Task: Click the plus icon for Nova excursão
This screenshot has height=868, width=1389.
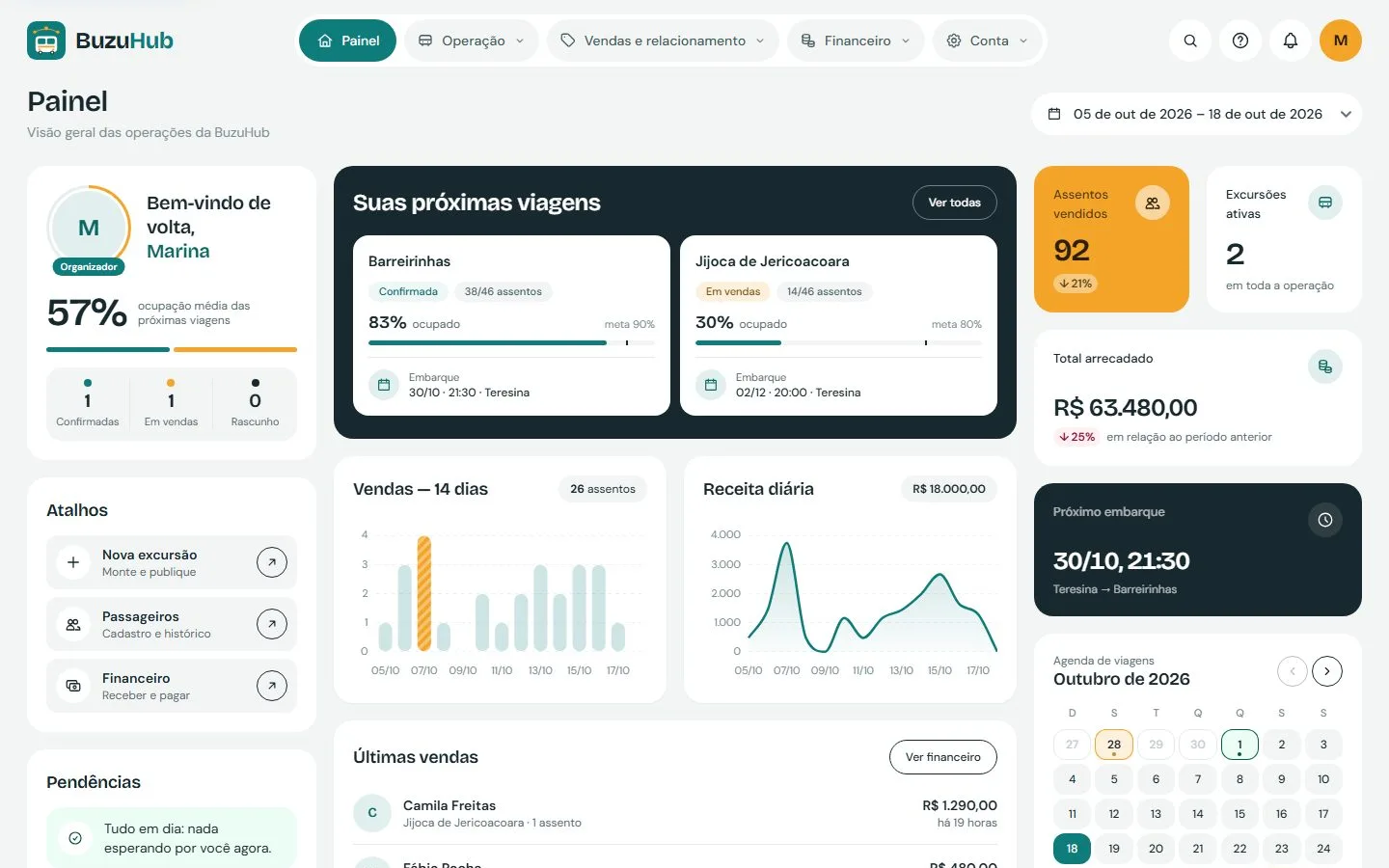Action: 73,562
